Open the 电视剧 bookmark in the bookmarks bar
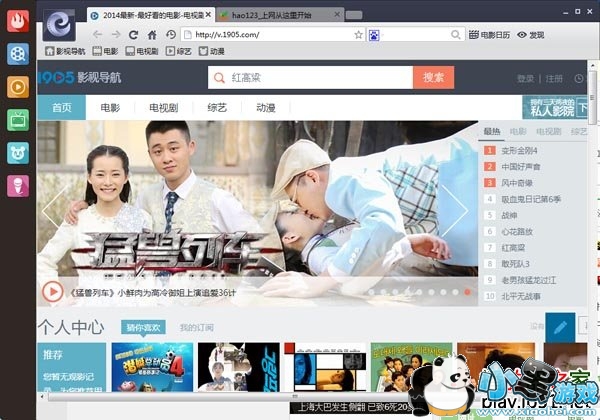This screenshot has width=600, height=420. click(142, 51)
